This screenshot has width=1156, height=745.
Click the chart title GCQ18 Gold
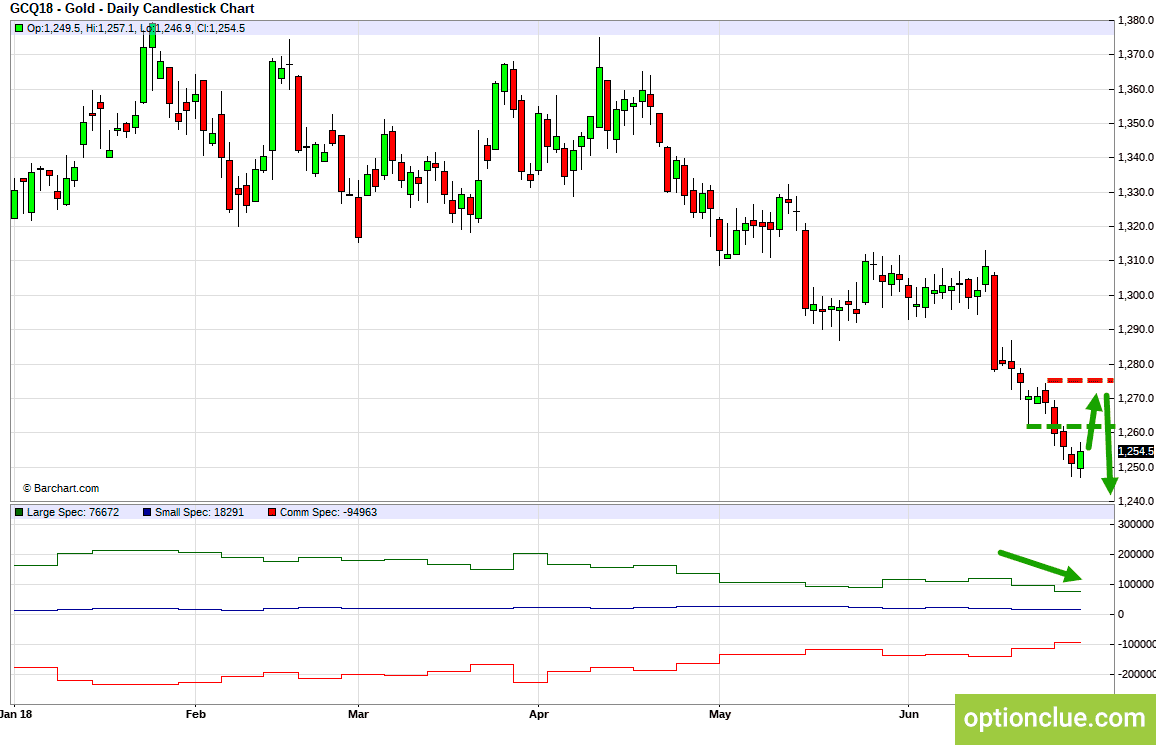(132, 9)
